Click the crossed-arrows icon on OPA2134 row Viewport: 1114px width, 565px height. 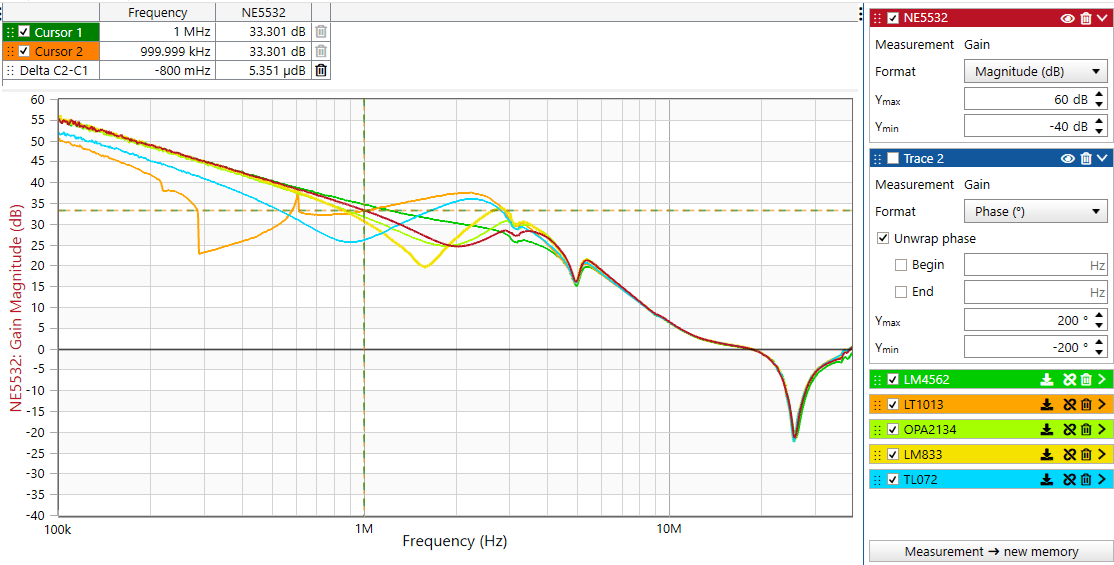(x=1068, y=430)
